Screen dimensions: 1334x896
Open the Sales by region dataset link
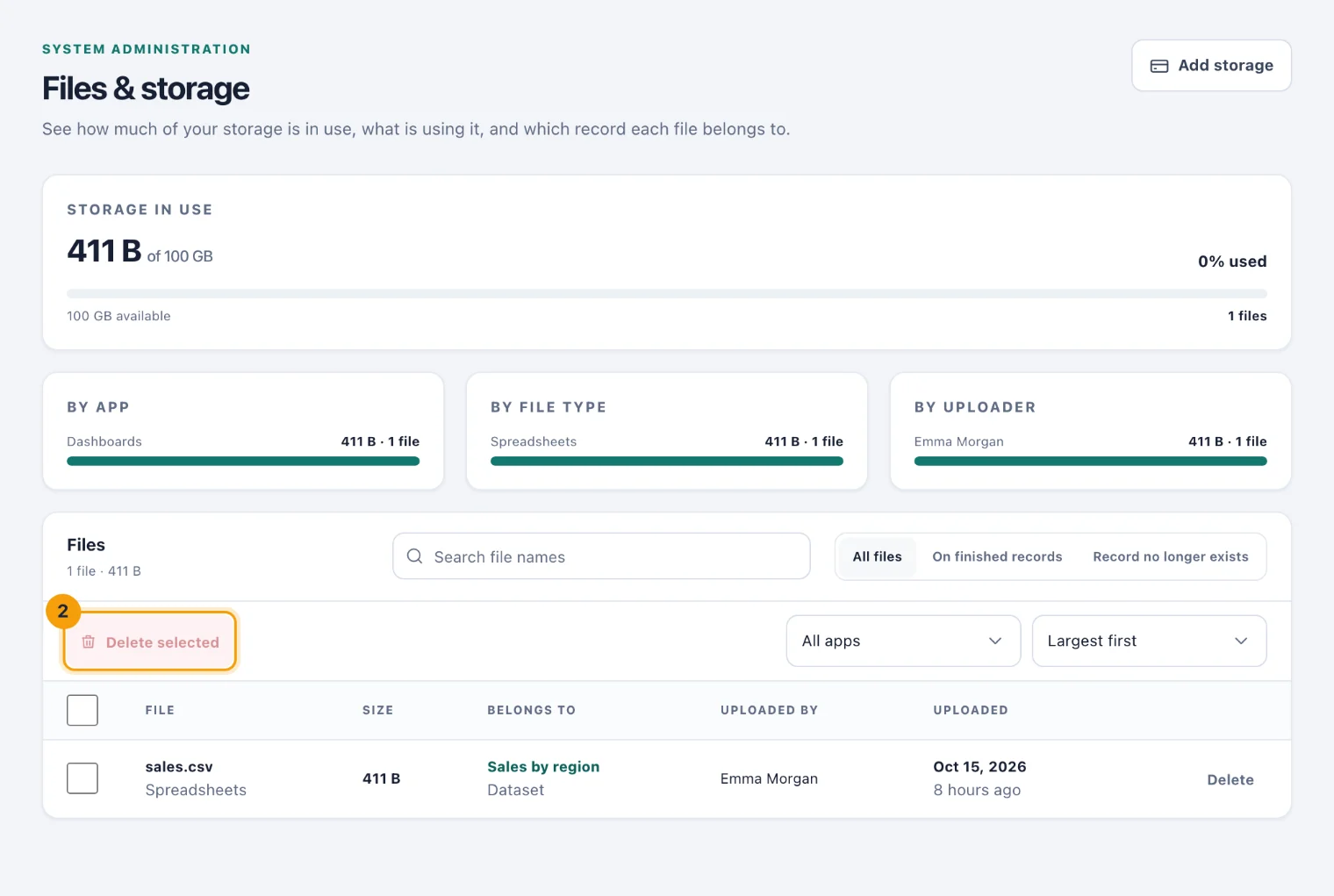tap(543, 767)
